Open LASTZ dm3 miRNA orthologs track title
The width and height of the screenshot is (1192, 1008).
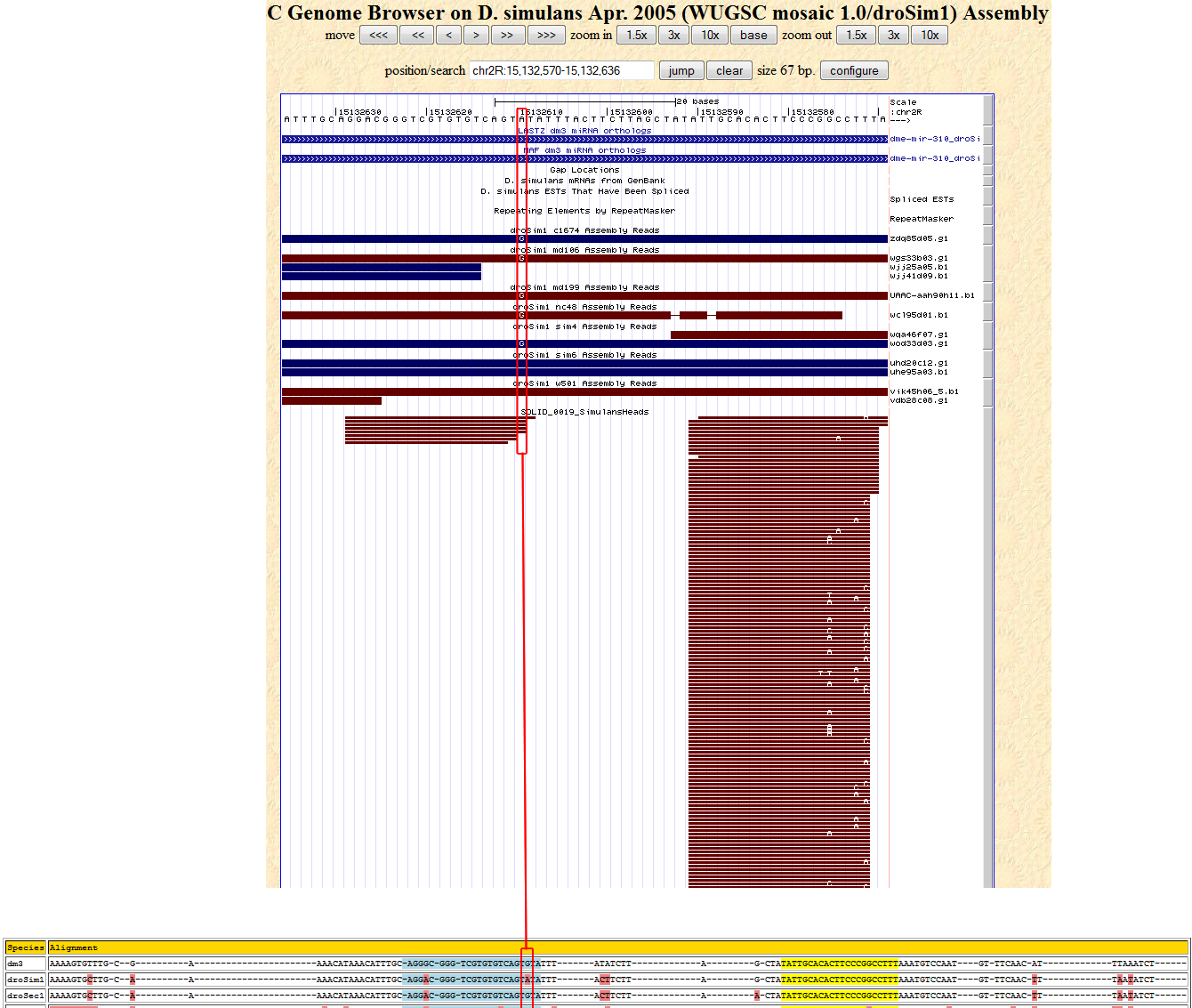(584, 131)
